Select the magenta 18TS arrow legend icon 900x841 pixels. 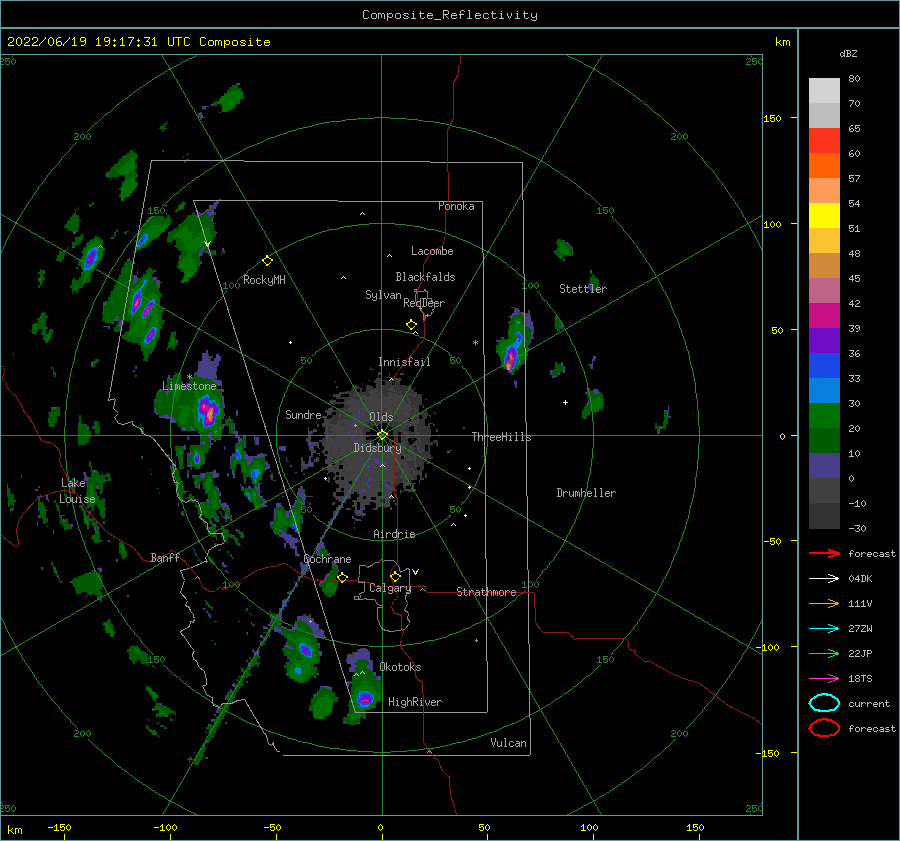824,679
